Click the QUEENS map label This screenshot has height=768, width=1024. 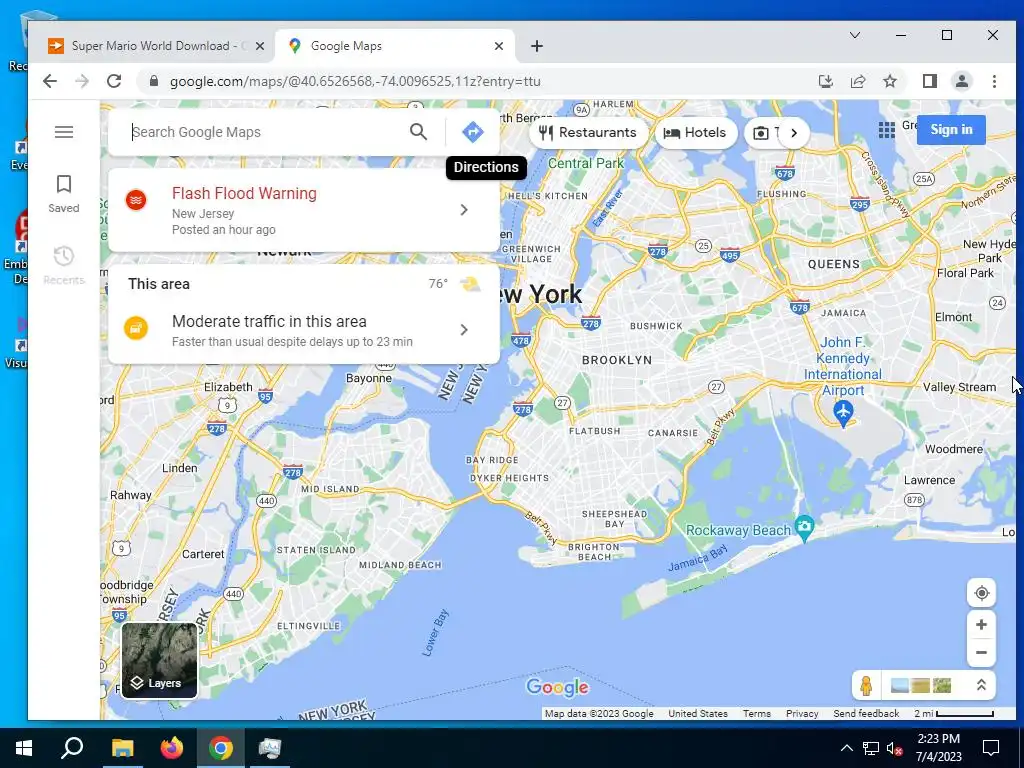pyautogui.click(x=834, y=264)
